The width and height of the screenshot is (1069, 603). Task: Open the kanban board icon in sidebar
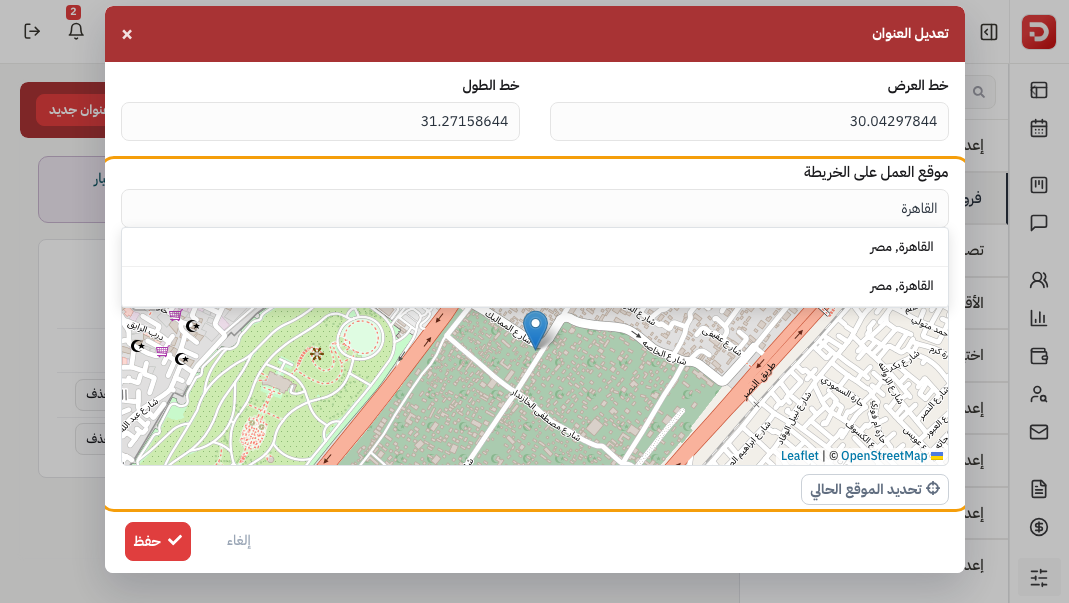click(x=1038, y=185)
